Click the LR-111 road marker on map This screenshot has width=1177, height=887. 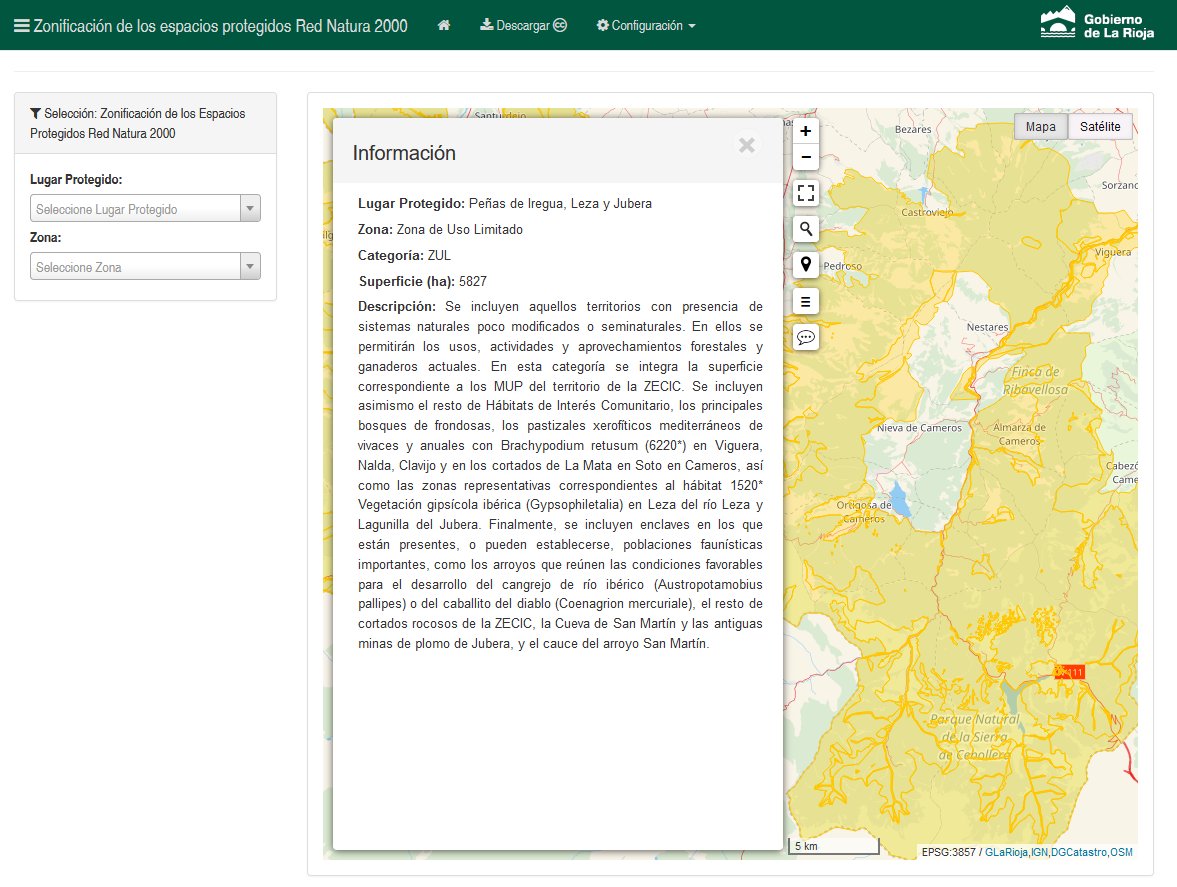1070,672
